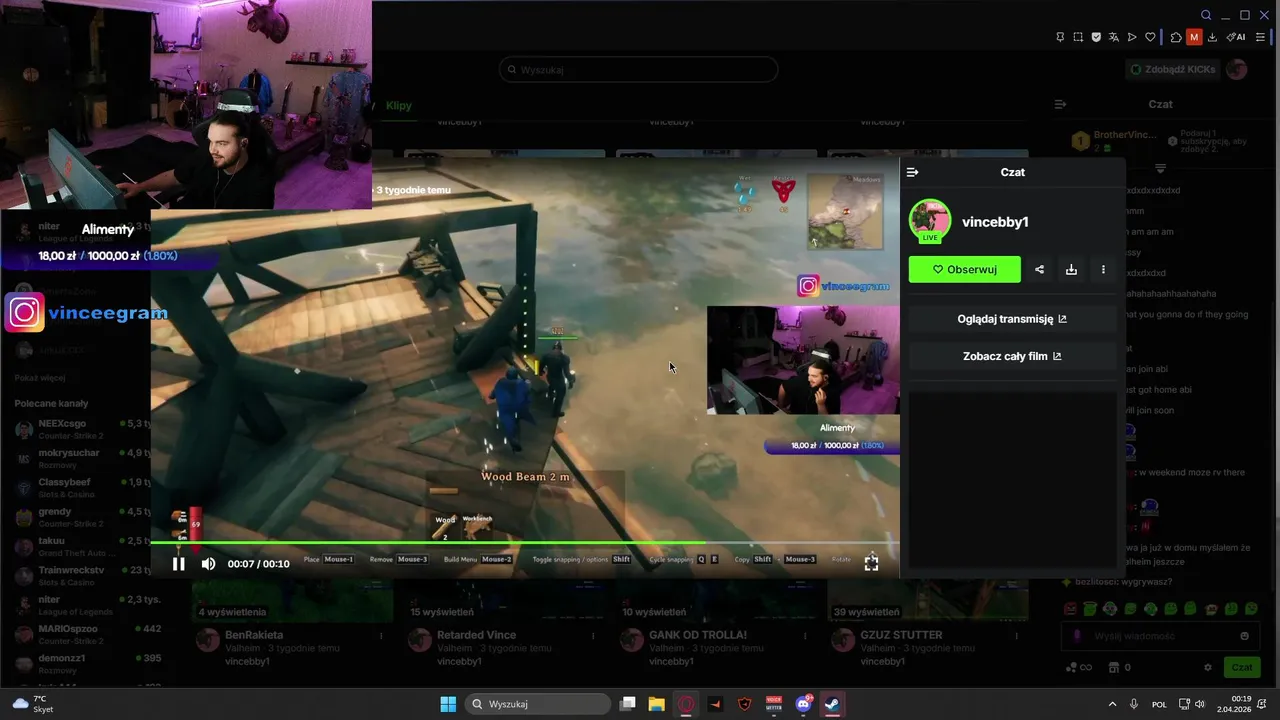Click the taskbar Wyszukaj search box
Viewport: 1280px width, 720px height.
click(x=539, y=704)
